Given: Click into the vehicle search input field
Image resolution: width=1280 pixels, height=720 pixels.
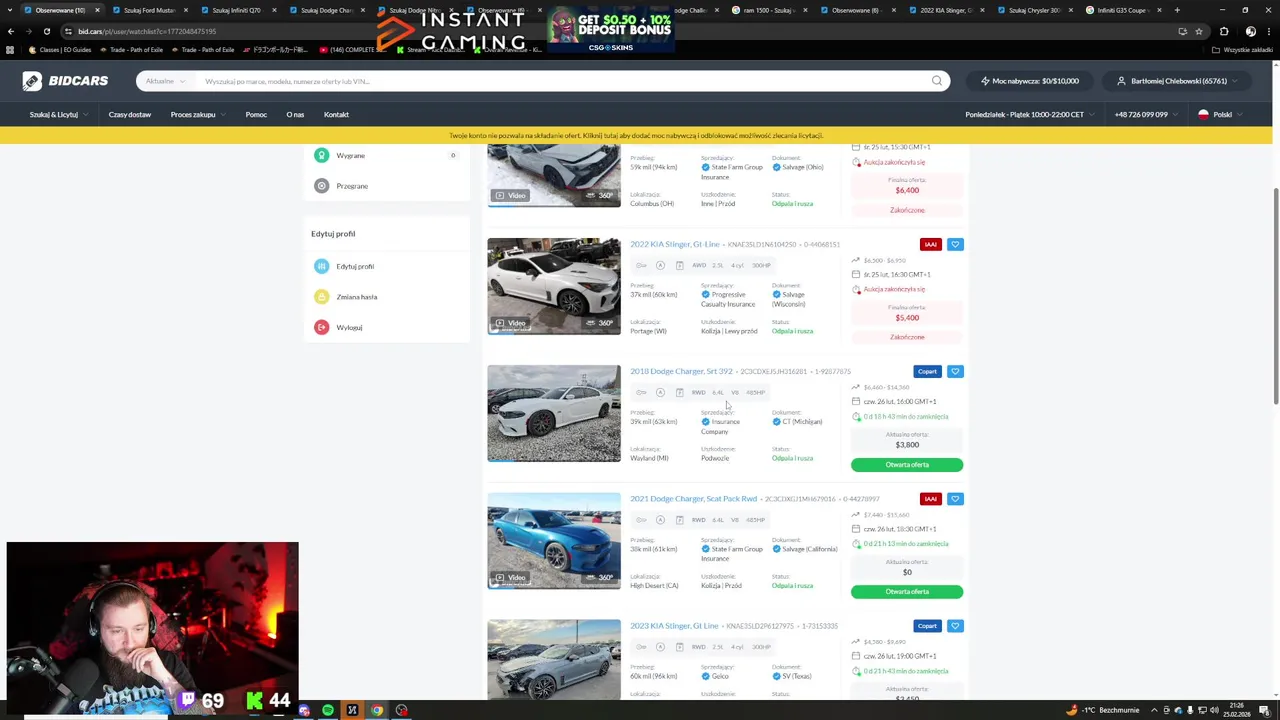Looking at the screenshot, I should [x=560, y=81].
